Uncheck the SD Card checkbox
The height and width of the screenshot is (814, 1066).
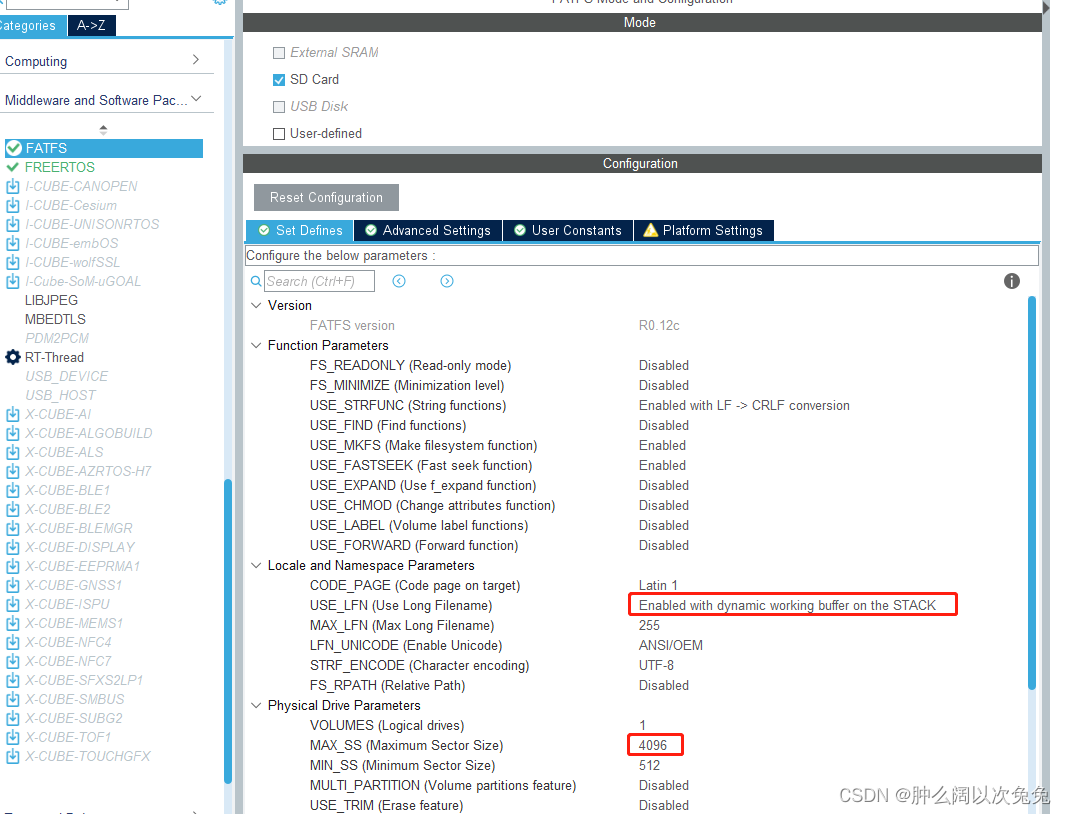click(x=279, y=80)
